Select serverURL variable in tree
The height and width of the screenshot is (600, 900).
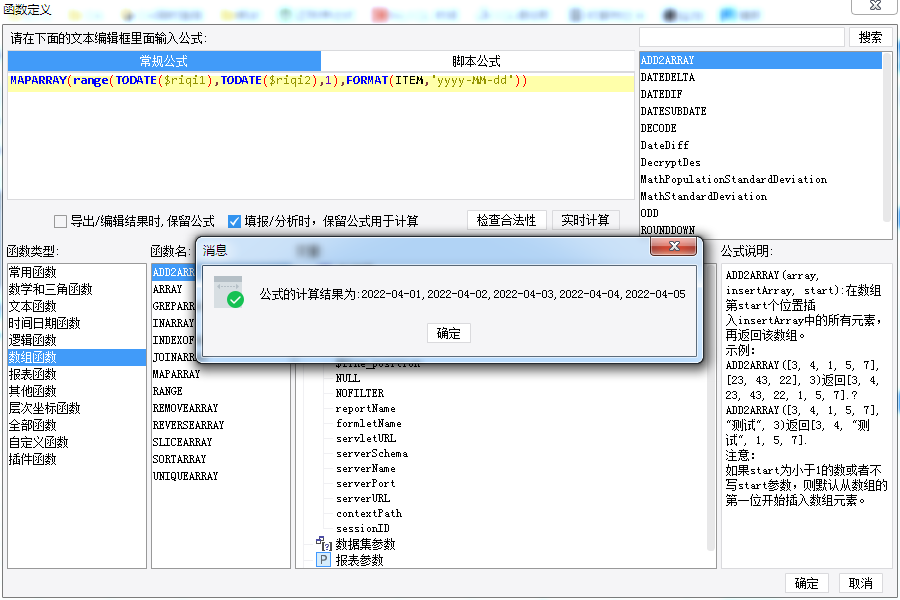pyautogui.click(x=363, y=498)
